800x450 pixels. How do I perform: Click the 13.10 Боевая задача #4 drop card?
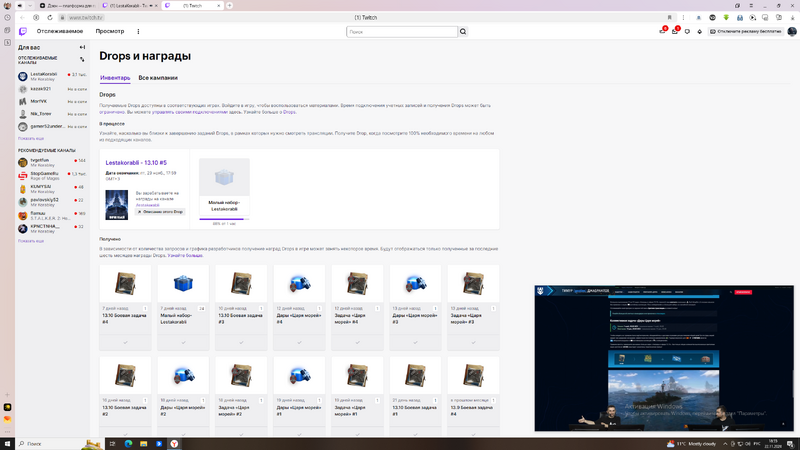[x=125, y=307]
